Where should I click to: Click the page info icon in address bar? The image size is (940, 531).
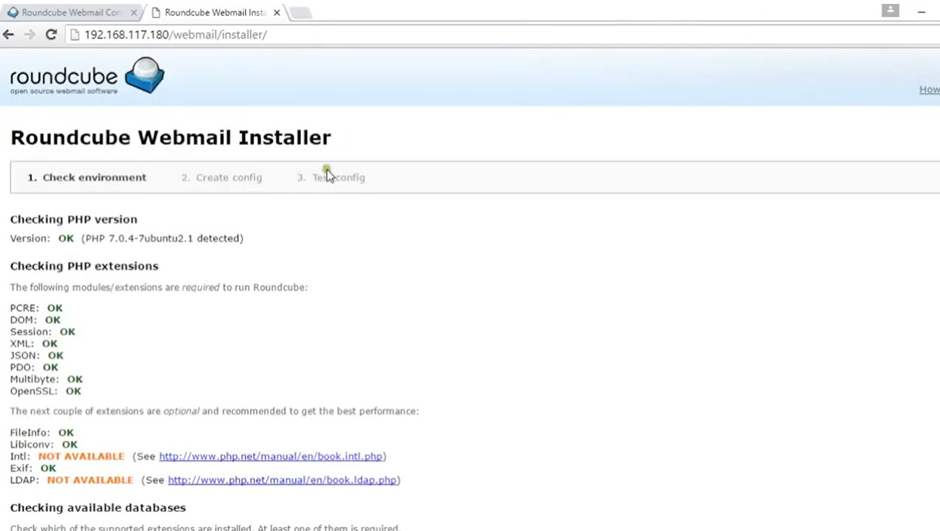click(x=75, y=35)
